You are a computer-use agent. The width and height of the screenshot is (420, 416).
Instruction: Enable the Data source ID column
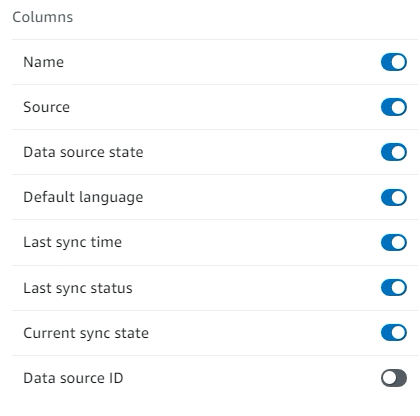(x=394, y=378)
